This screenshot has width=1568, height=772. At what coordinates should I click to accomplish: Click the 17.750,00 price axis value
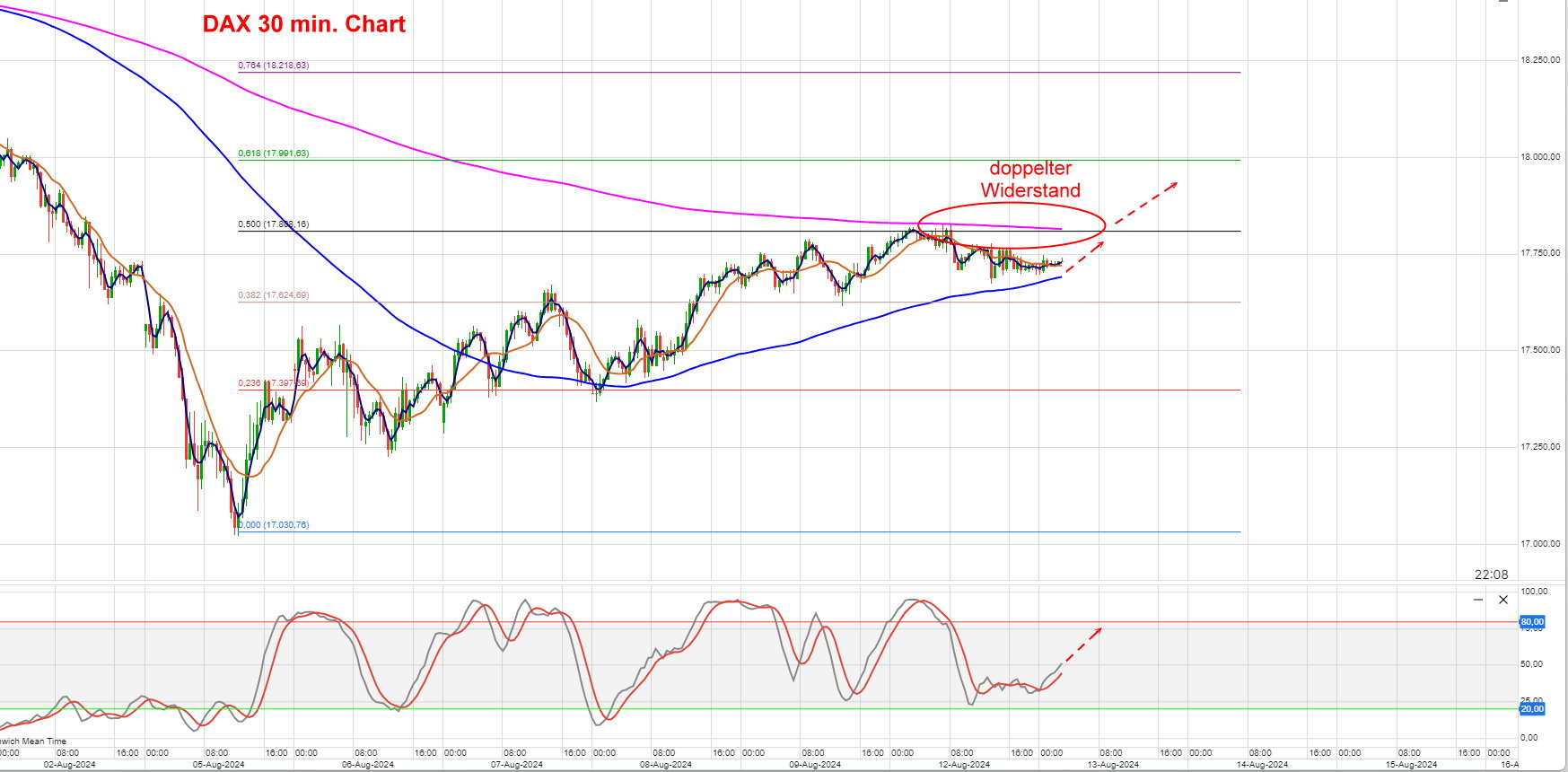coord(1540,253)
